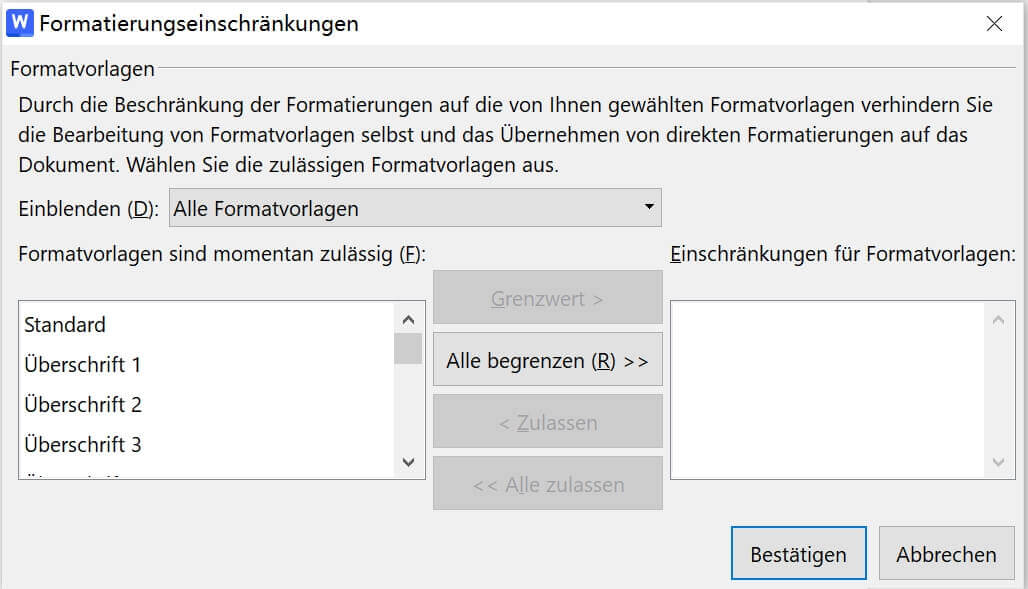
Task: Click the '< Zulassen' button
Action: 547,421
